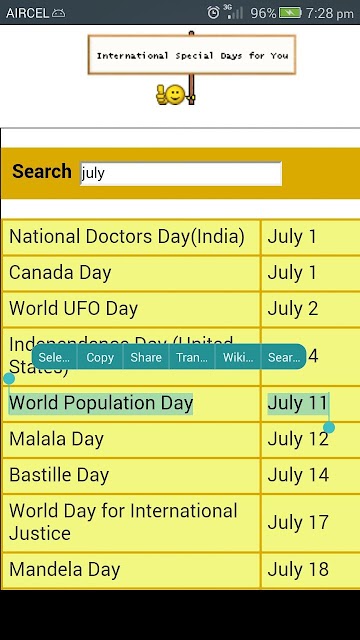Screen dimensions: 360x640
Task: Tap the 3G signal strength icon
Action: [x=233, y=12]
